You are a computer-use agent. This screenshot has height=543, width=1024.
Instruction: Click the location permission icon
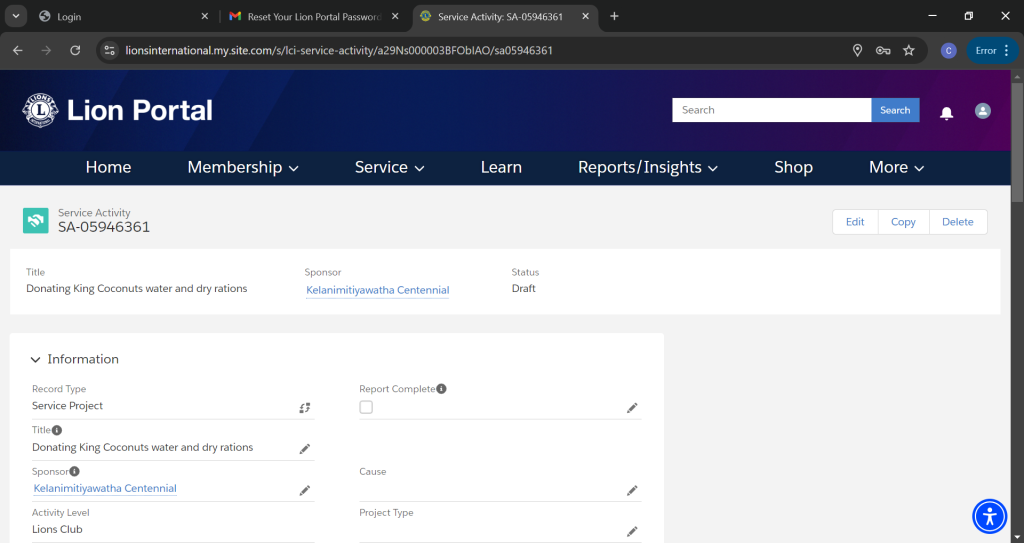857,50
